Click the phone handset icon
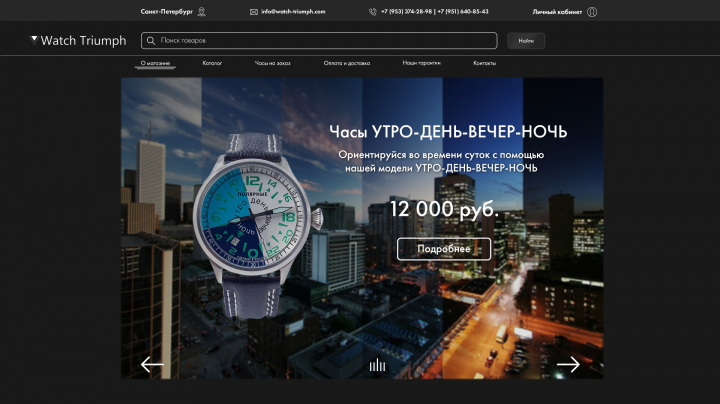720x404 pixels. coord(372,12)
